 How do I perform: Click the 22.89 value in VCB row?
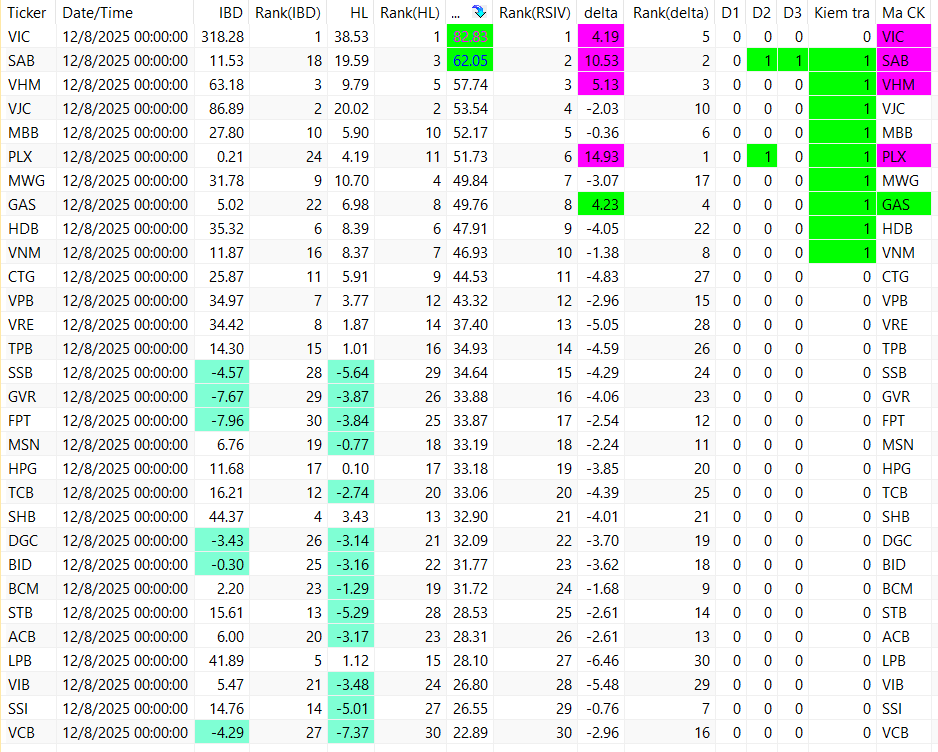470,733
